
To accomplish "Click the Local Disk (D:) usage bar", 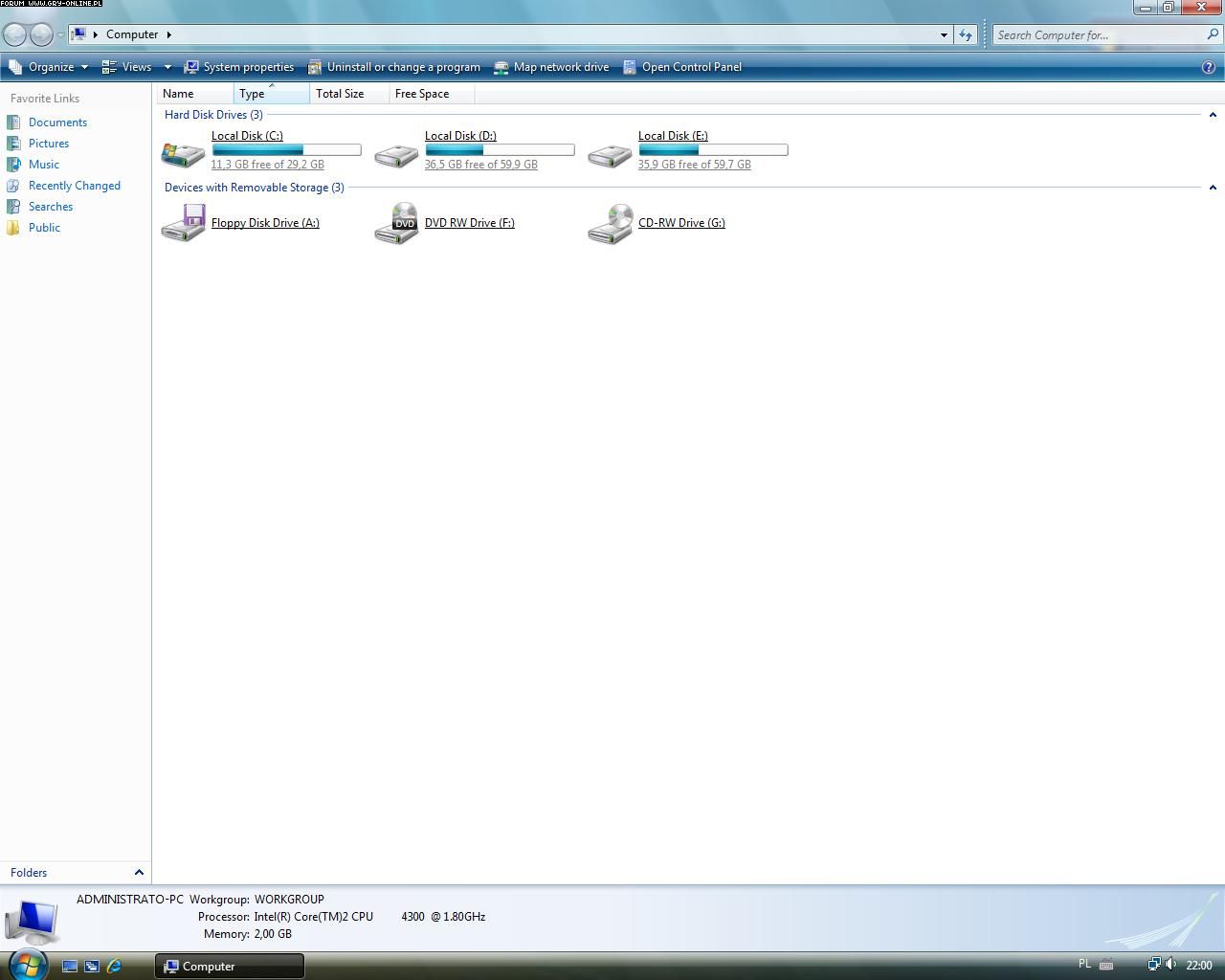I will 500,150.
